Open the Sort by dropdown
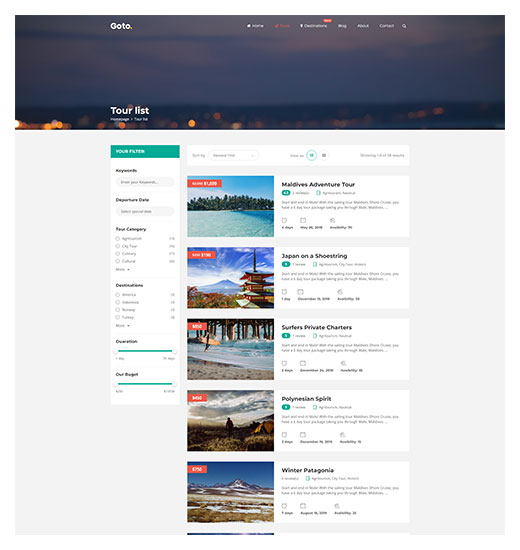This screenshot has width=520, height=550. coord(233,155)
